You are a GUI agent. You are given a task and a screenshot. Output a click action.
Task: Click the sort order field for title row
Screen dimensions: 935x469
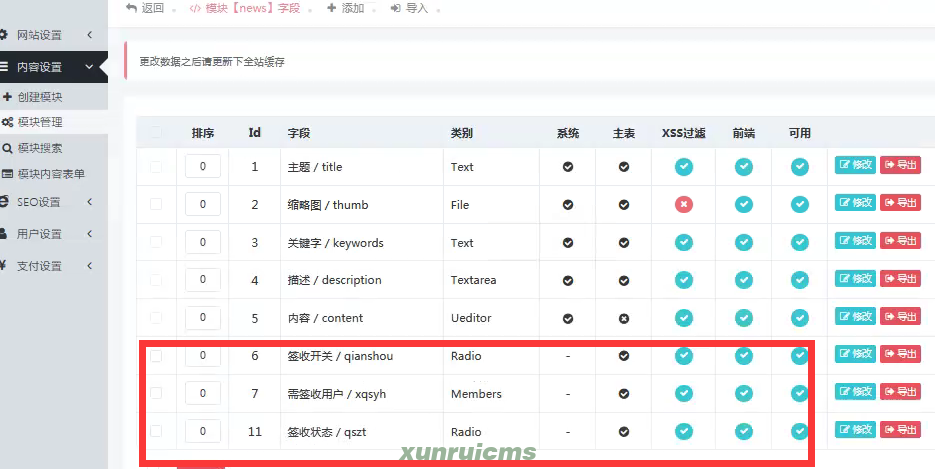[x=203, y=166]
